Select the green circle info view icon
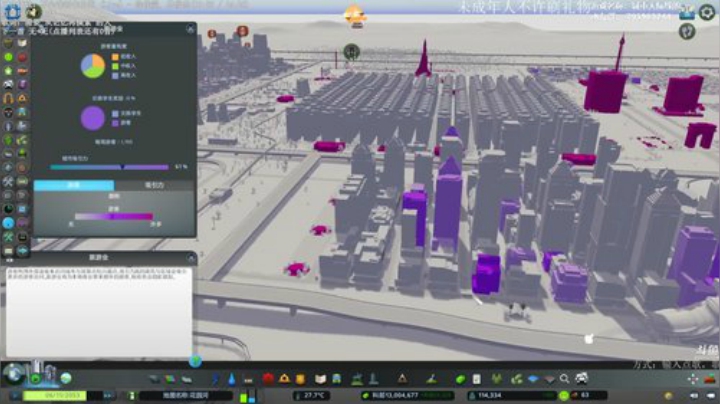720x404 pixels. click(8, 57)
